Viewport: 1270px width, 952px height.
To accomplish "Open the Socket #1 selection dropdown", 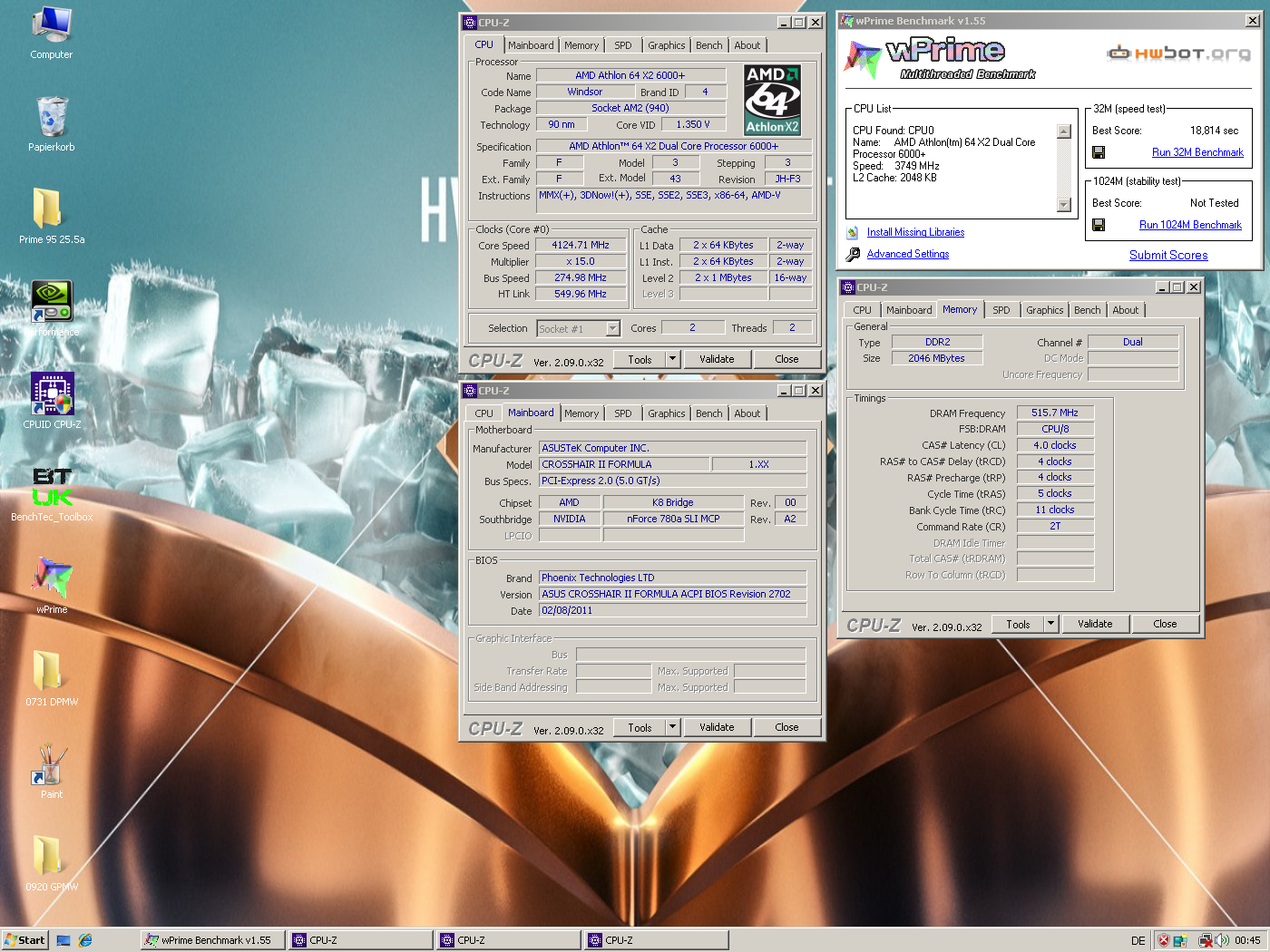I will [x=613, y=329].
